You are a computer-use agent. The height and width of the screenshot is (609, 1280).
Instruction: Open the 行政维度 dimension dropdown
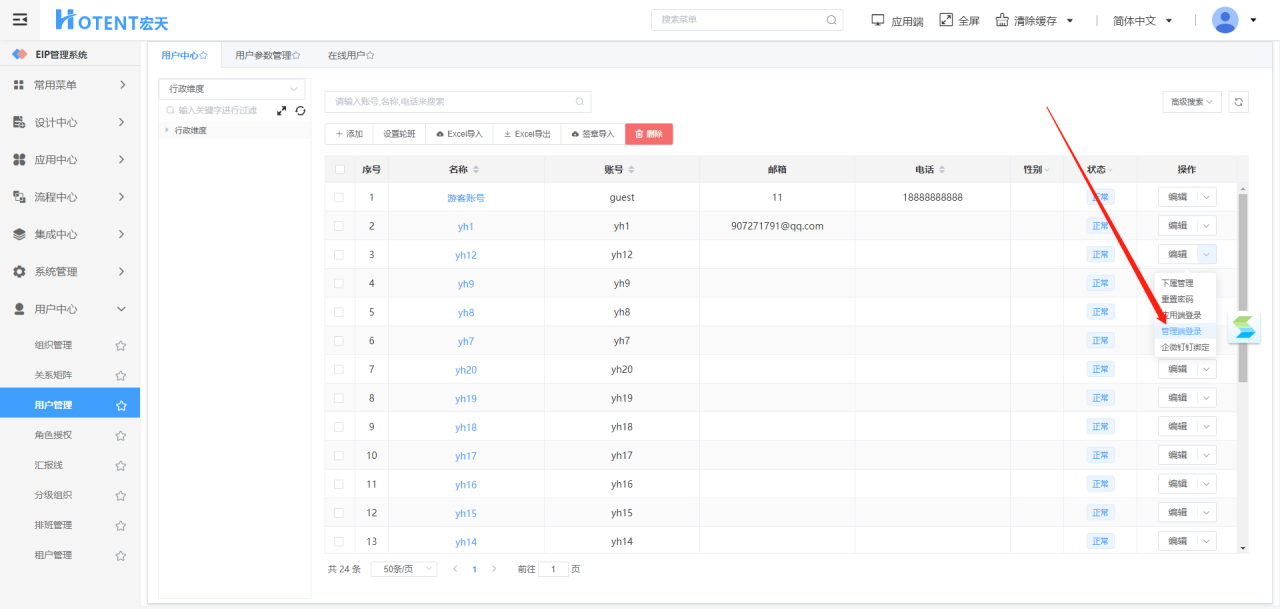(x=234, y=89)
